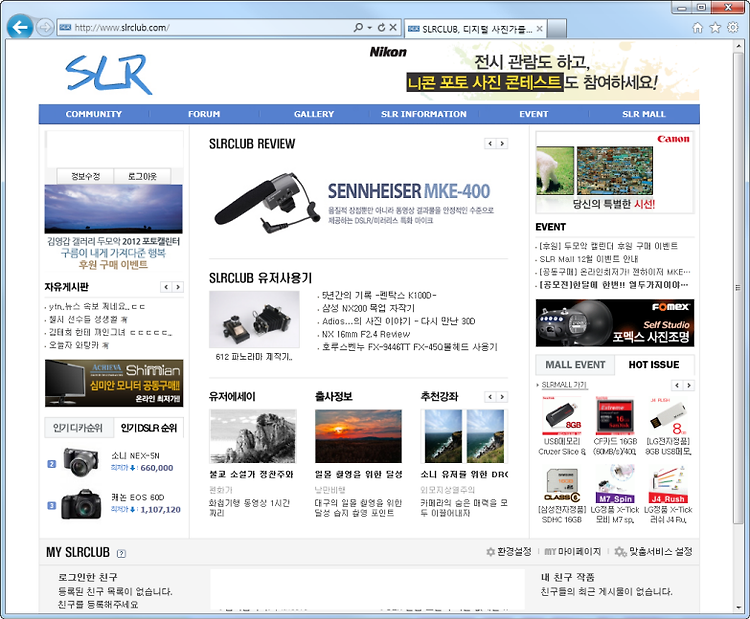Click the Canon banner photo
Viewport: 750px width, 619px height.
(x=615, y=171)
